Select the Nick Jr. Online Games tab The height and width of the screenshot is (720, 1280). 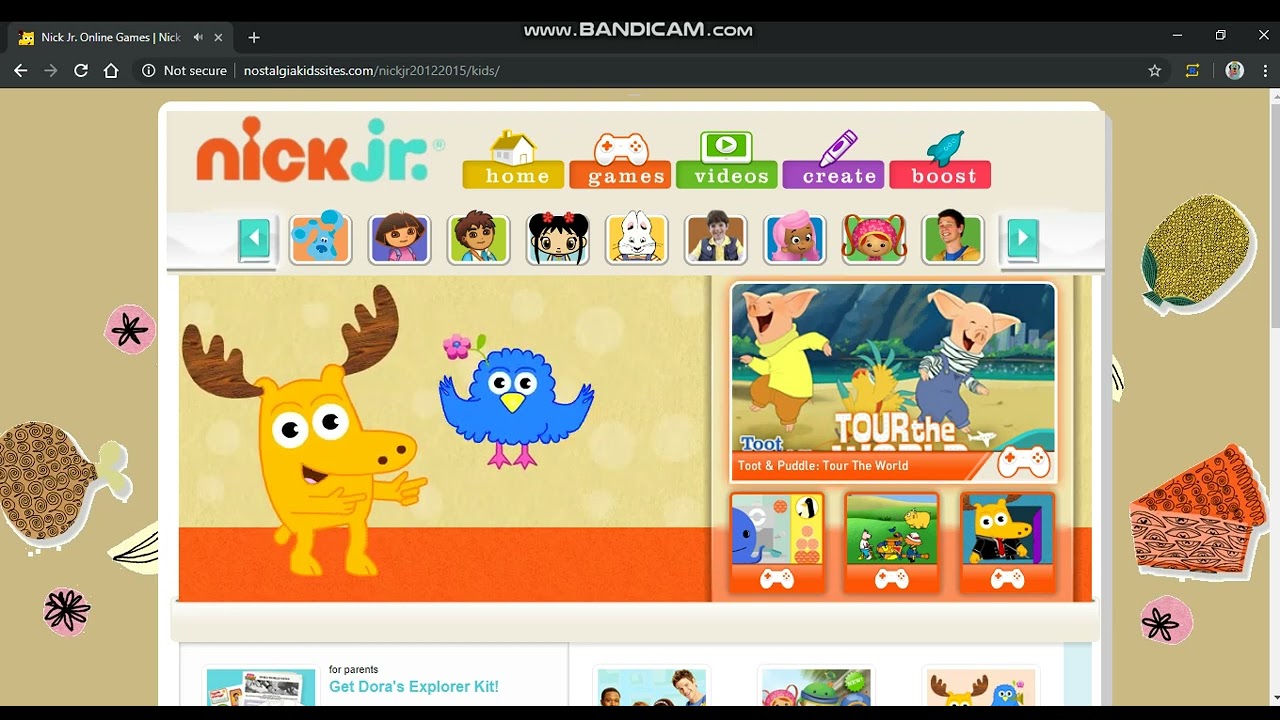click(x=121, y=37)
